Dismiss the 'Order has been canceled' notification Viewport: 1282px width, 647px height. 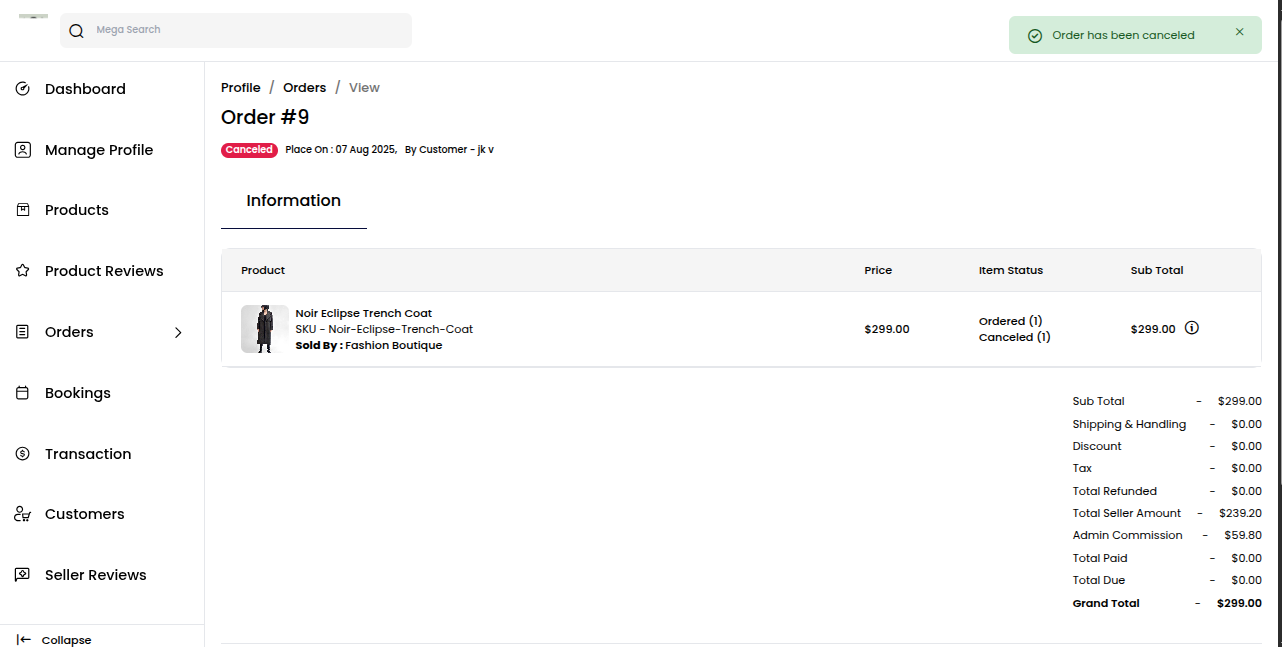coord(1239,31)
